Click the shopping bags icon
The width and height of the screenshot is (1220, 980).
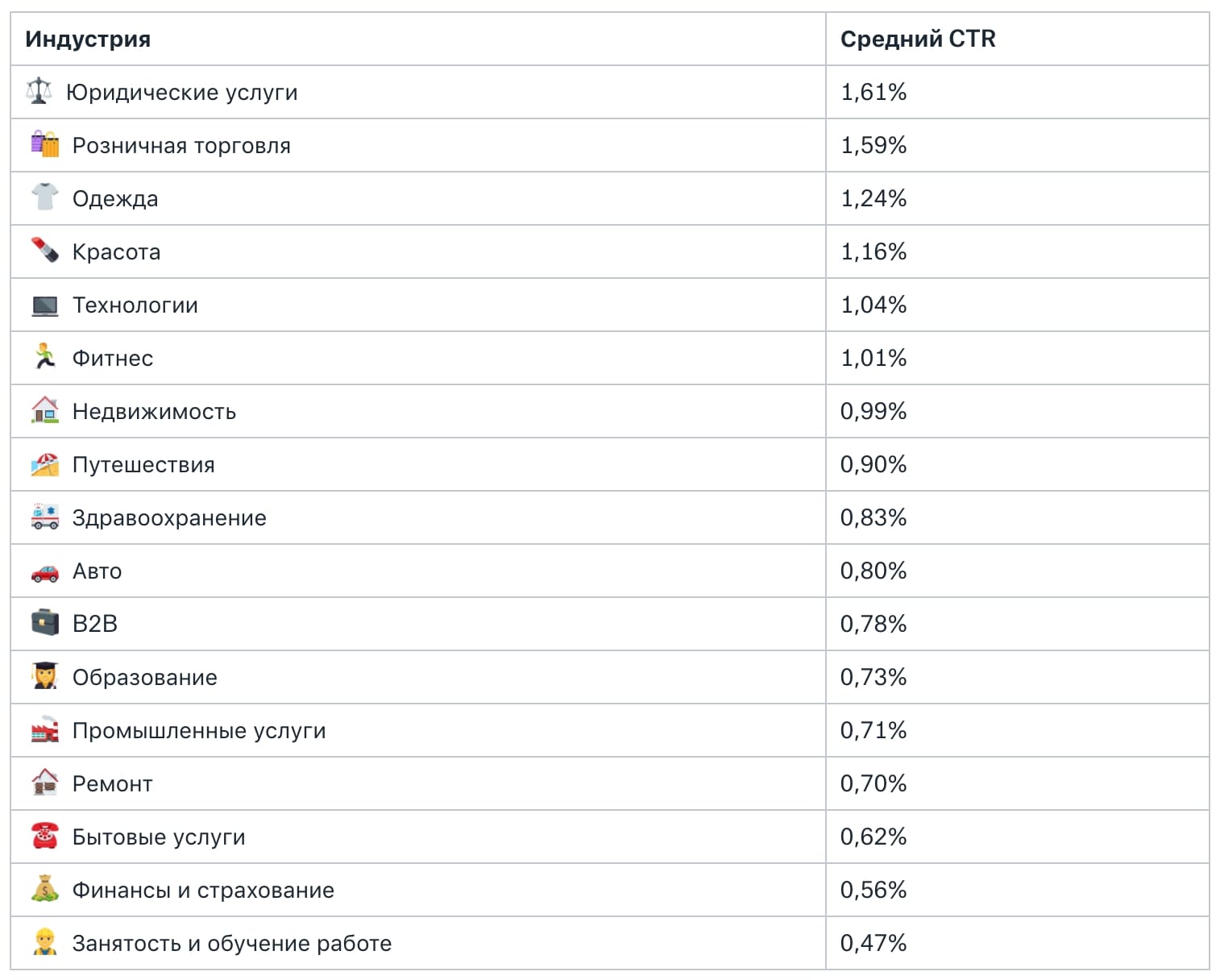[x=45, y=144]
